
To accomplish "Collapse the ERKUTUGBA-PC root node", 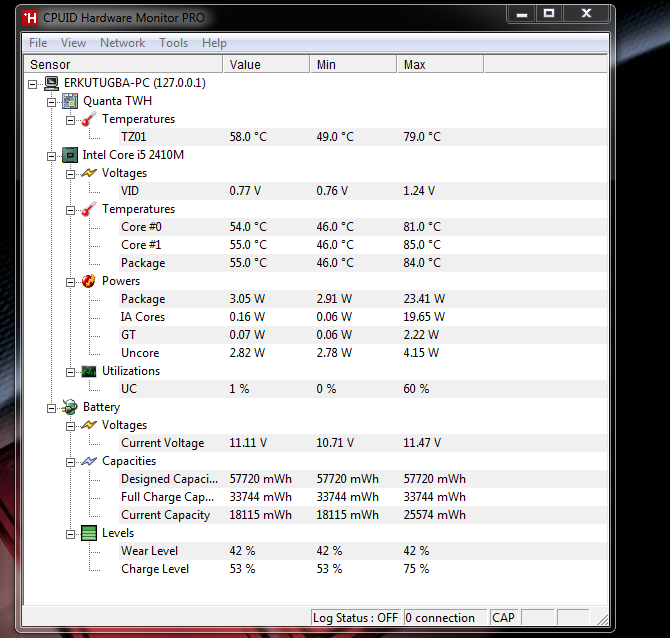I will click(x=32, y=84).
